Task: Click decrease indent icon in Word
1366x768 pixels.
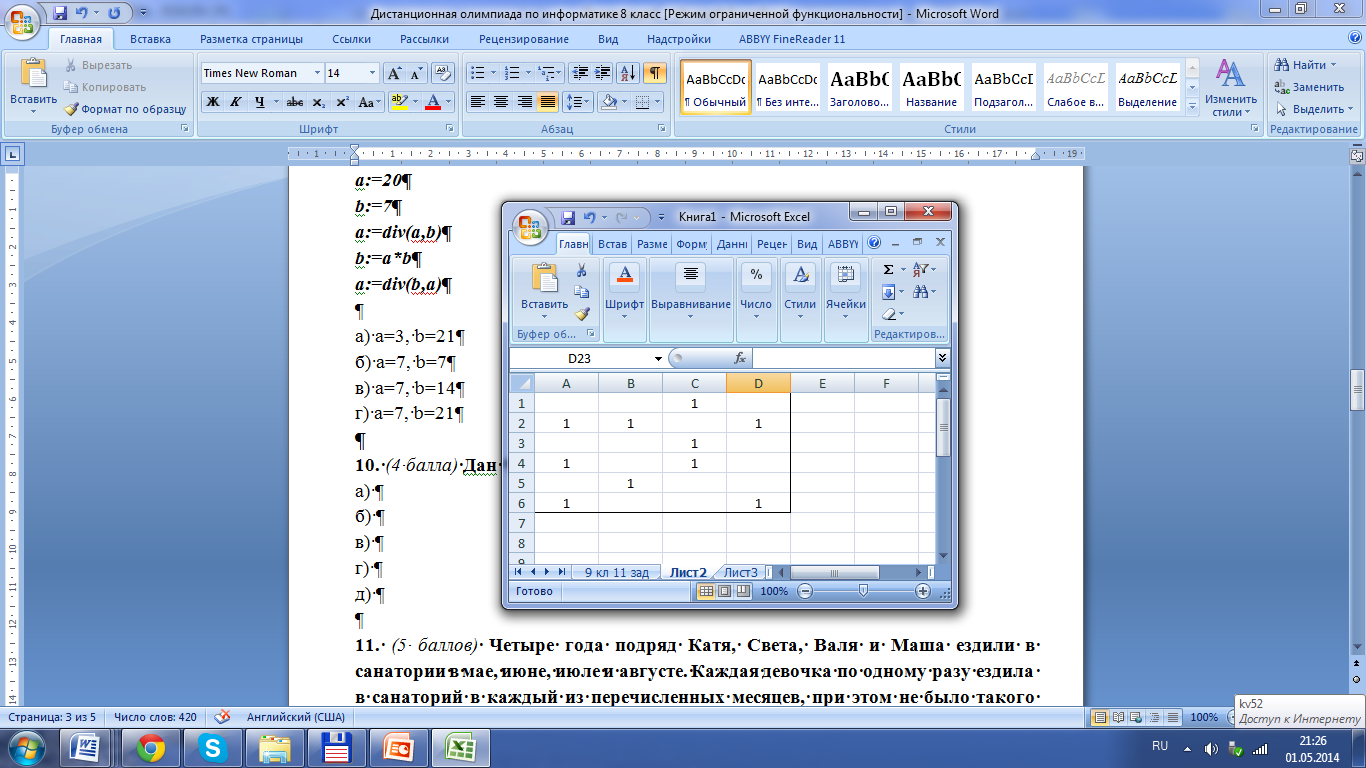Action: click(x=580, y=73)
